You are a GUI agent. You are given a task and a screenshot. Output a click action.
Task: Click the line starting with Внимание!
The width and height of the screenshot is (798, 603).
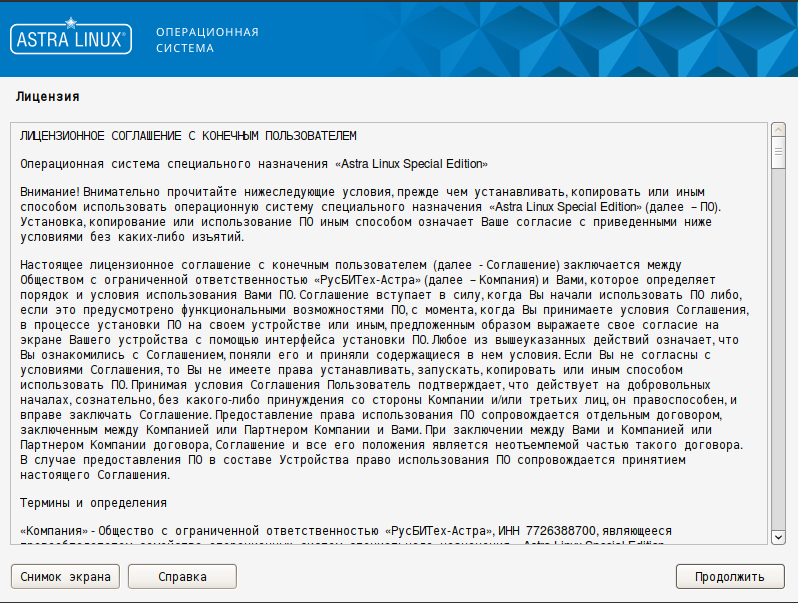[x=362, y=192]
